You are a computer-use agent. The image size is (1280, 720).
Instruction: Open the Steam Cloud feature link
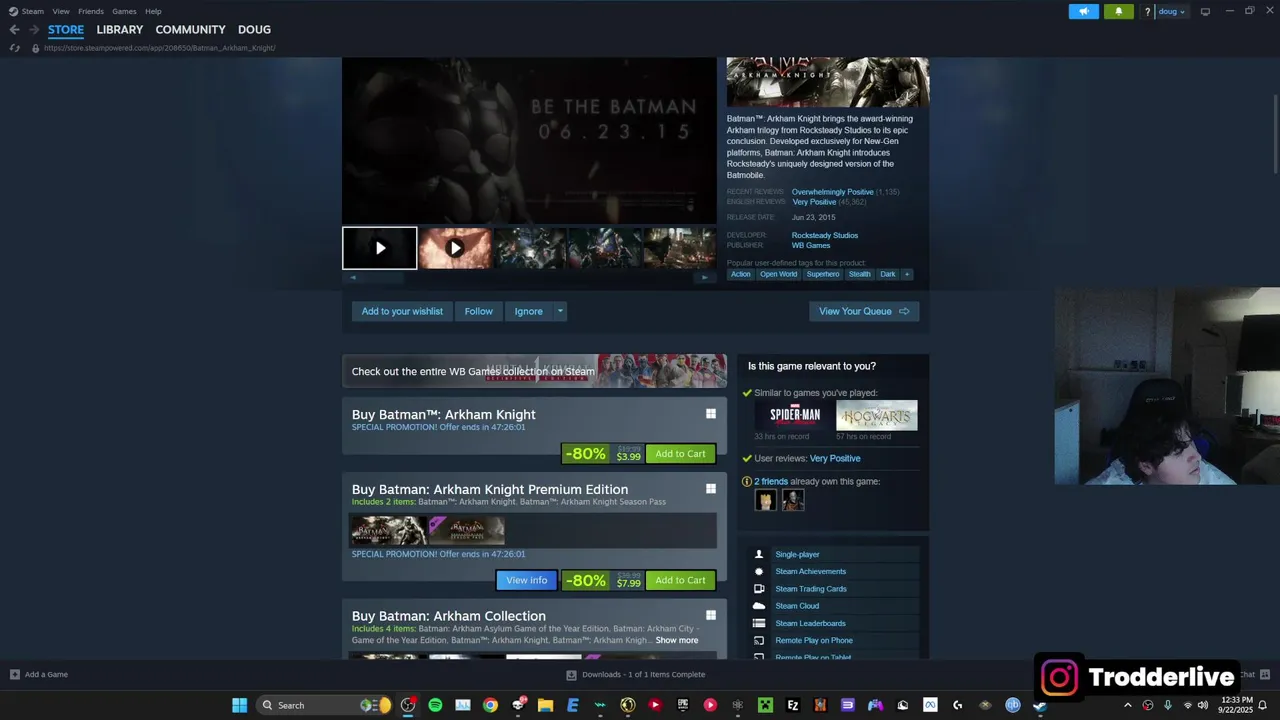click(797, 606)
